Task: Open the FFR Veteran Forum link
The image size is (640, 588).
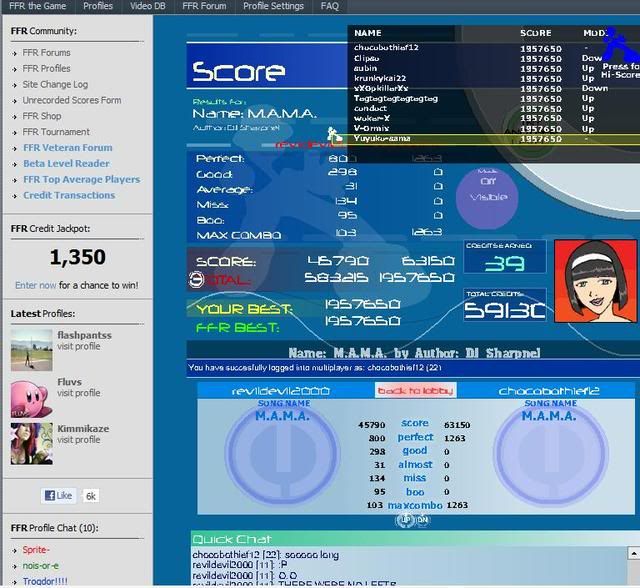Action: [68, 148]
